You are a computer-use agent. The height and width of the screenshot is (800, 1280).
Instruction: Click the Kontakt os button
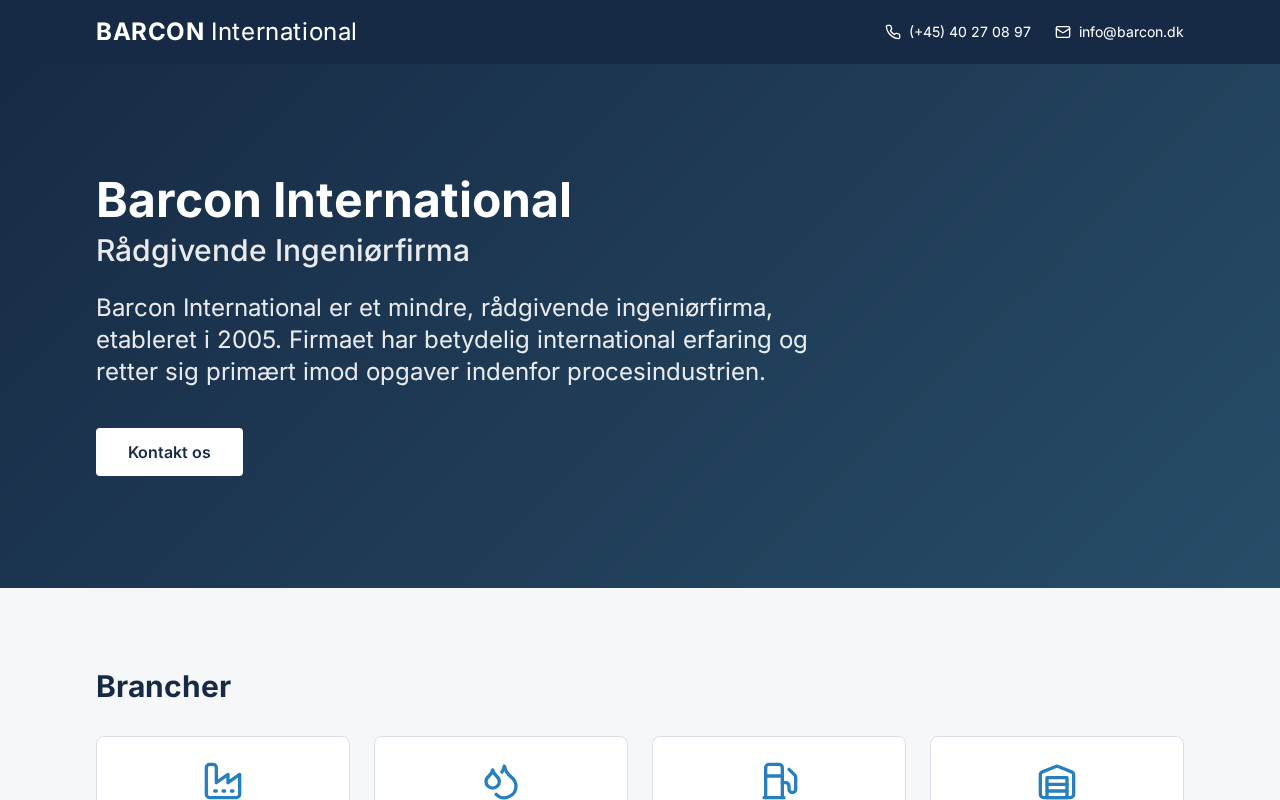[x=169, y=452]
